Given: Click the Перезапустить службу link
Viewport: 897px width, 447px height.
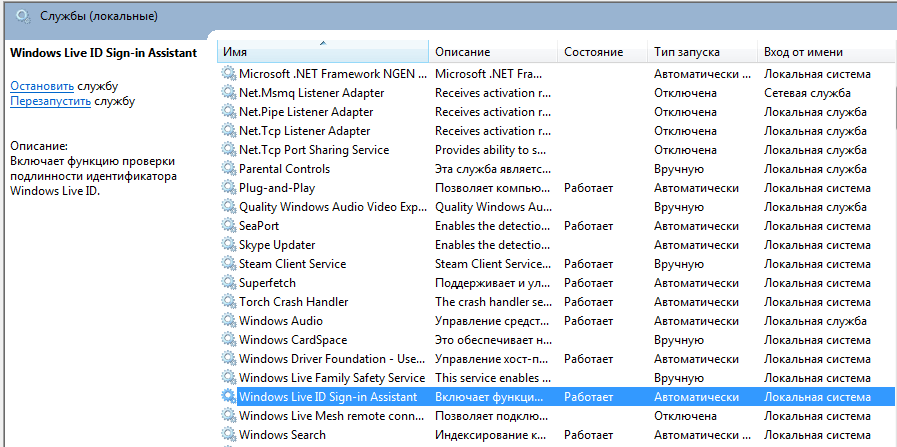Looking at the screenshot, I should [50, 102].
